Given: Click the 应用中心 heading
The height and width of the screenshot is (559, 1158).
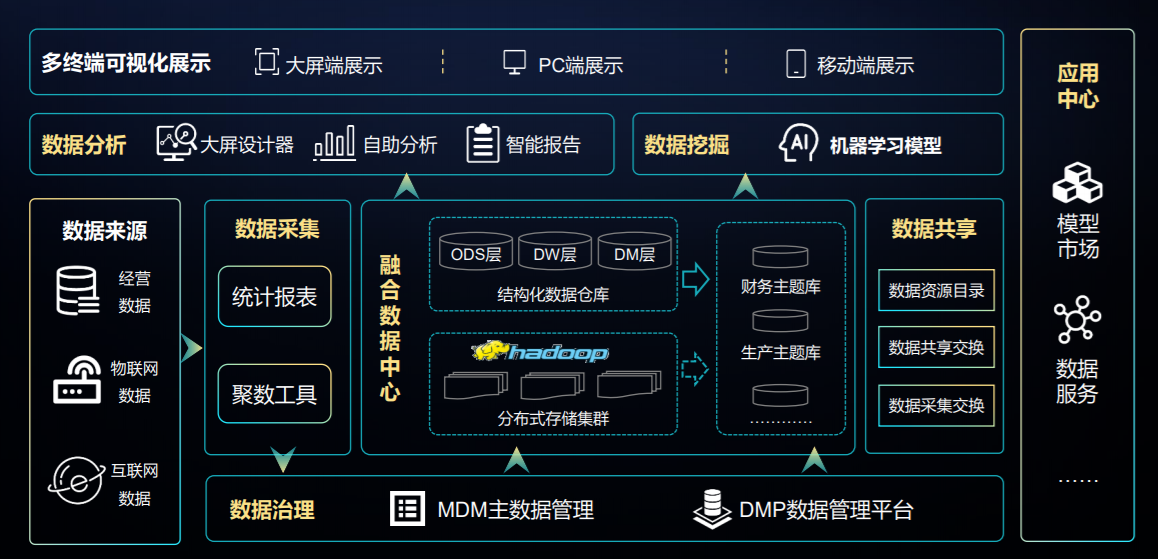Looking at the screenshot, I should coord(1078,86).
